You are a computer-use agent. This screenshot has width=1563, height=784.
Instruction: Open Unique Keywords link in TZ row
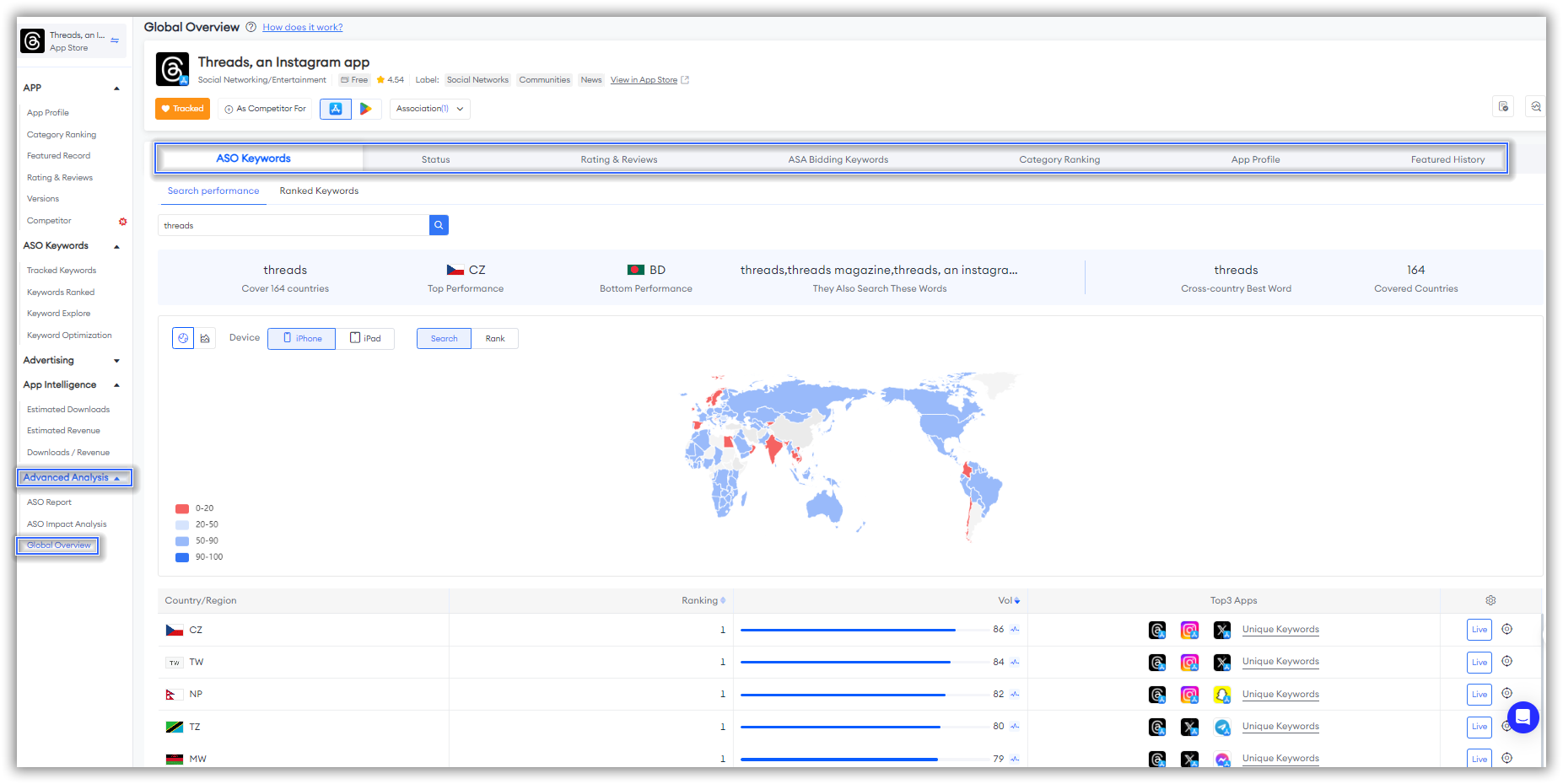pos(1280,726)
